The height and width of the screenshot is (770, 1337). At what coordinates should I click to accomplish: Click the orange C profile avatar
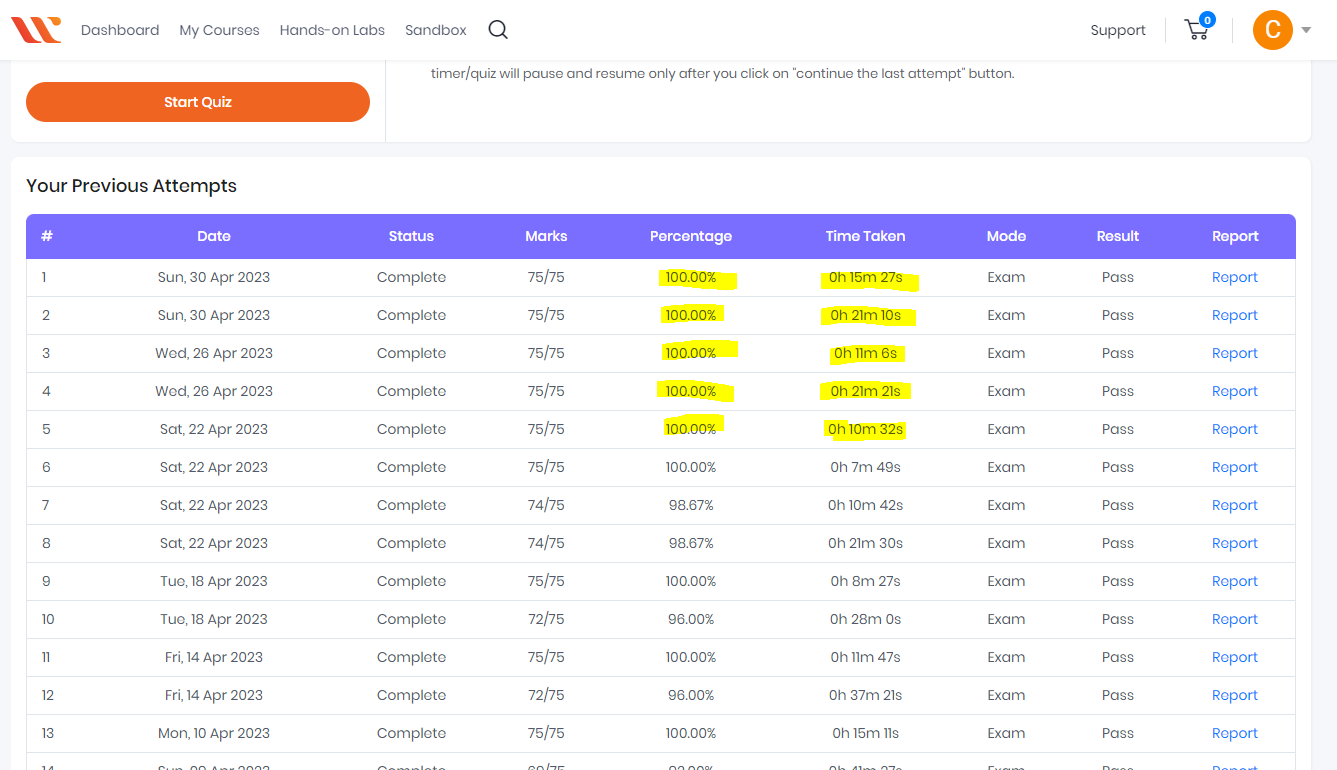pos(1273,30)
